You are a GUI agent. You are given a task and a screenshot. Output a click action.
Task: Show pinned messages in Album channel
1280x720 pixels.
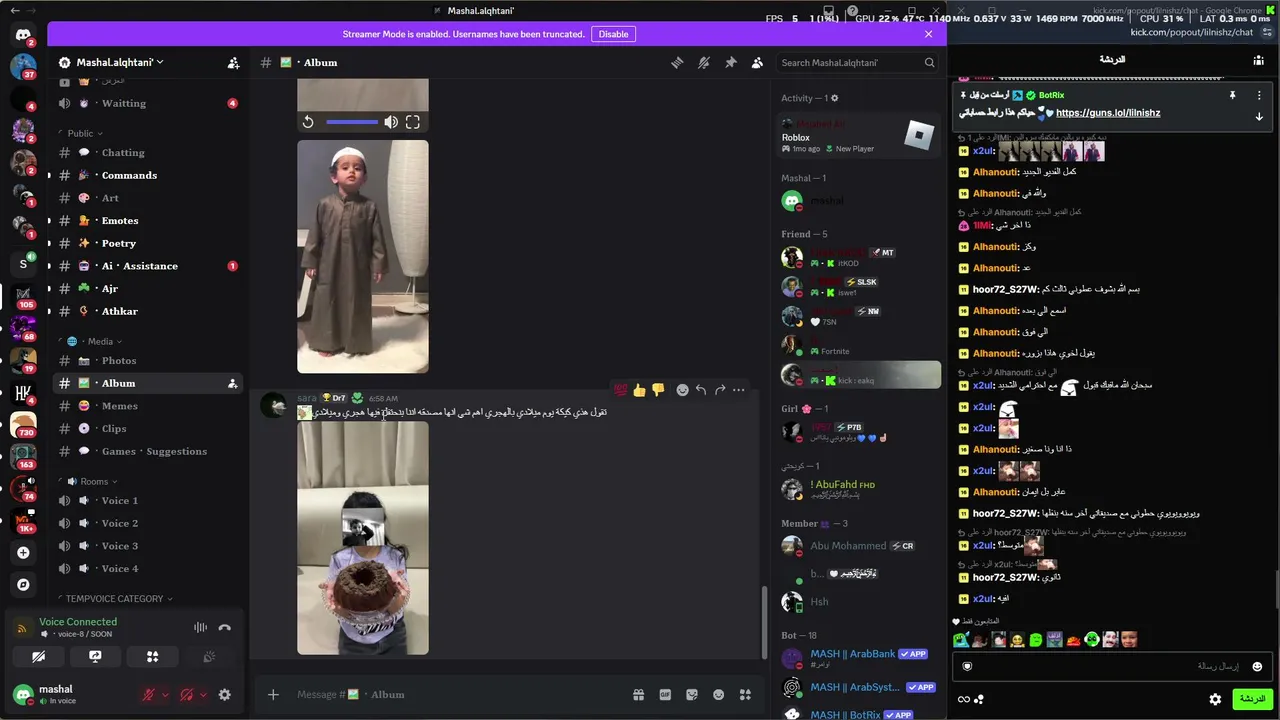pyautogui.click(x=731, y=62)
